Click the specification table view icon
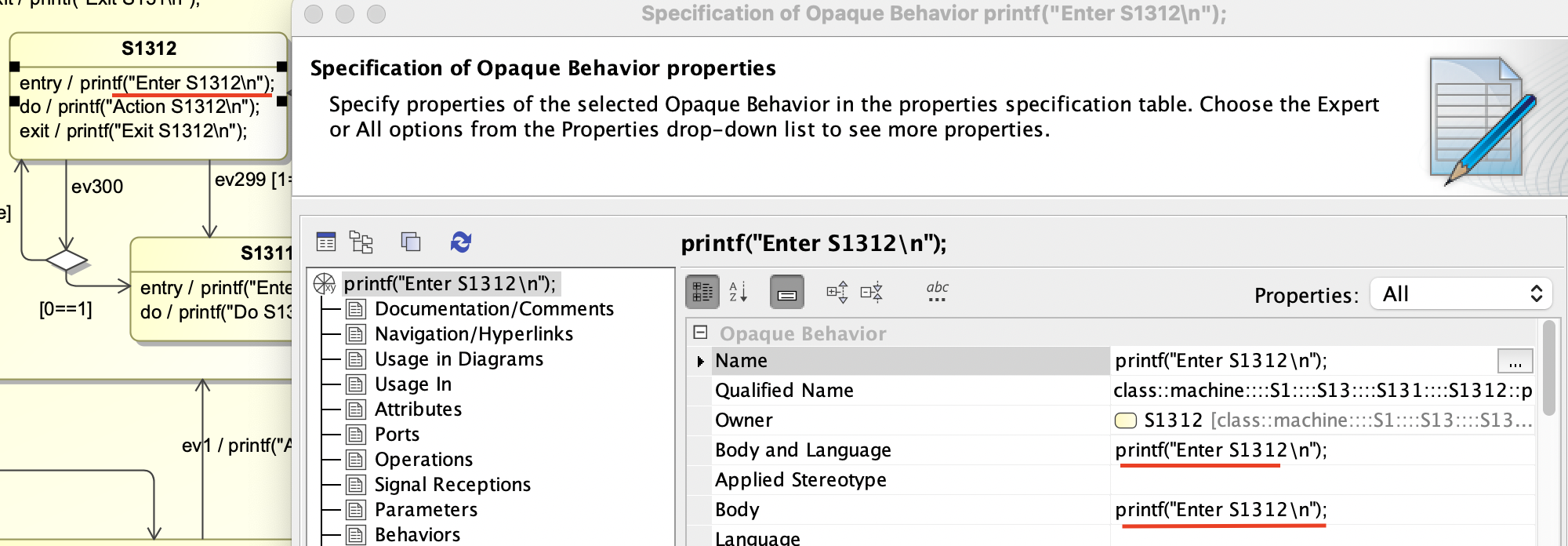This screenshot has width=1568, height=546. click(326, 242)
